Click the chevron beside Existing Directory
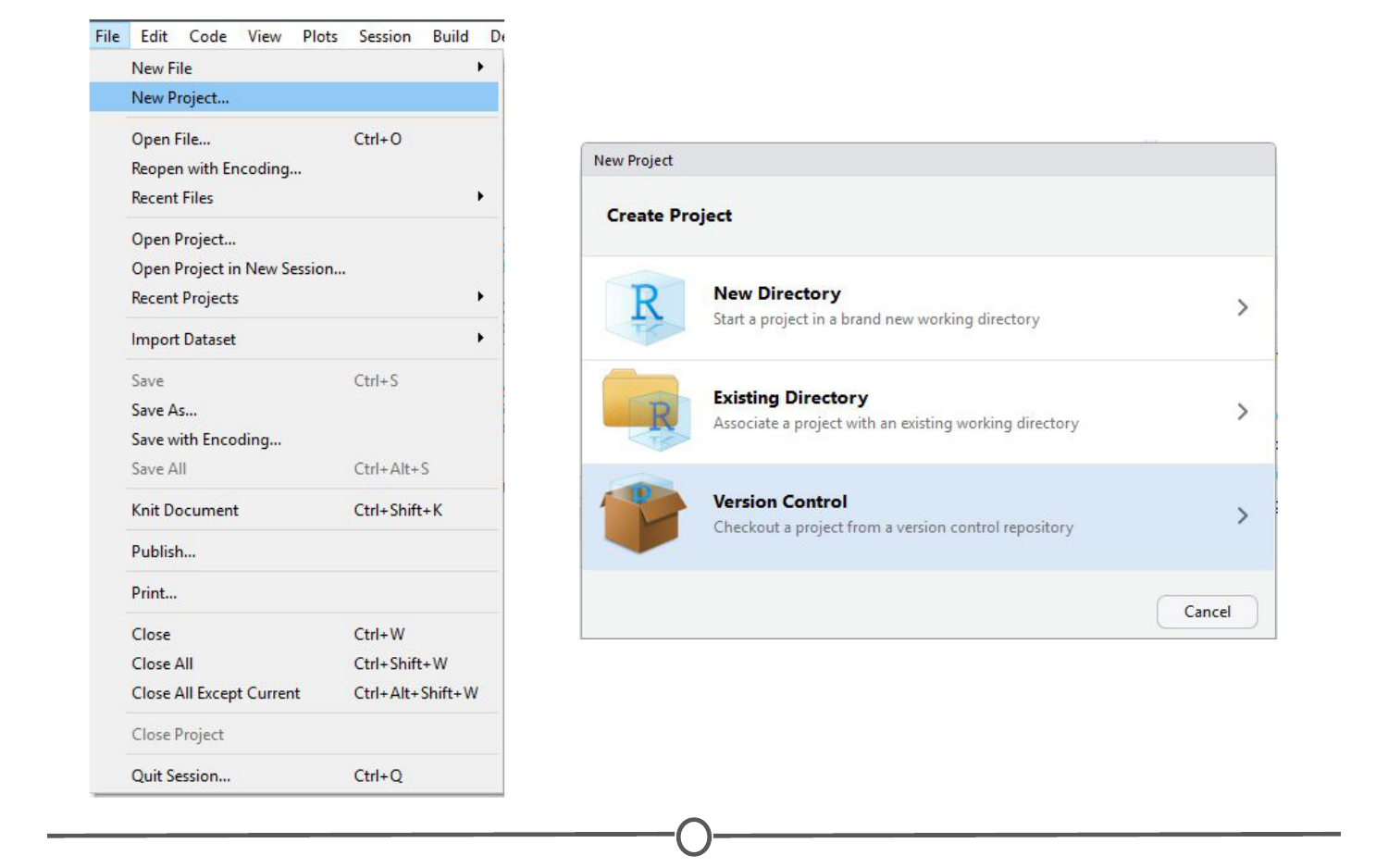Viewport: 1388px width, 868px height. tap(1242, 412)
